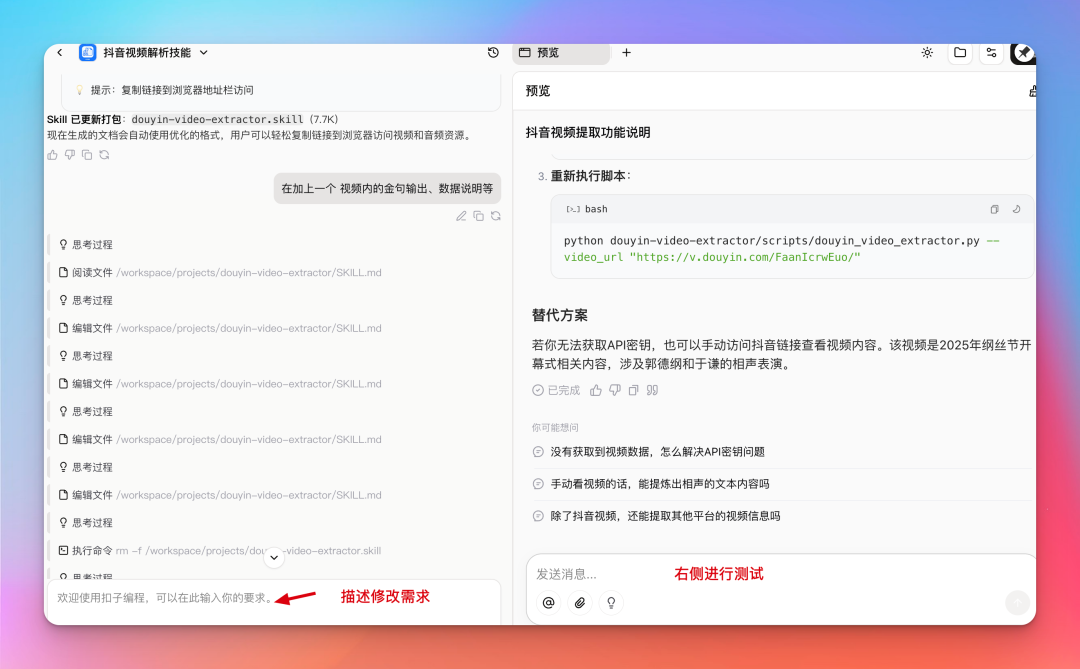Quote the completed answer via the quote icon

pos(652,390)
